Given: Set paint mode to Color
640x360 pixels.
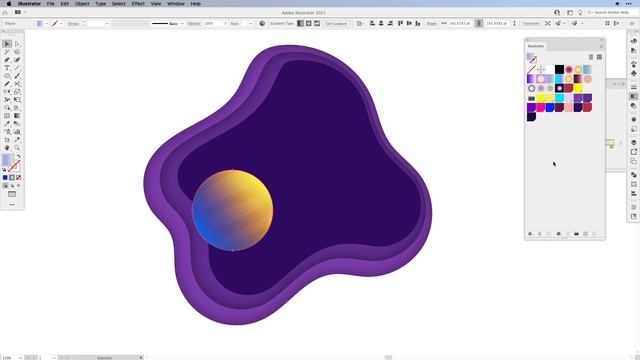Looking at the screenshot, I should (5, 178).
